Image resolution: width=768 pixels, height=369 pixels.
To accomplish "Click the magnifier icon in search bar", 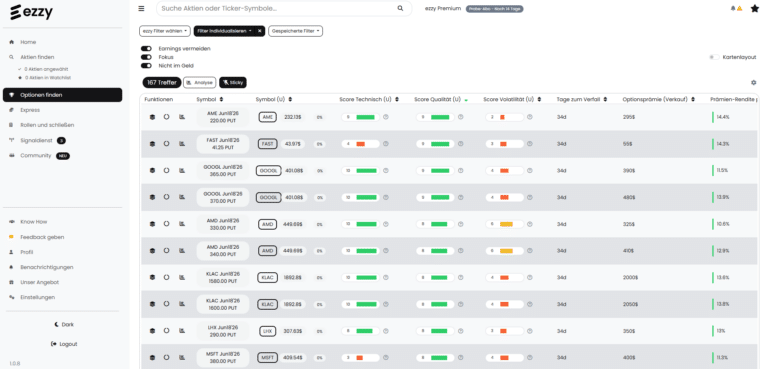I will (400, 8).
